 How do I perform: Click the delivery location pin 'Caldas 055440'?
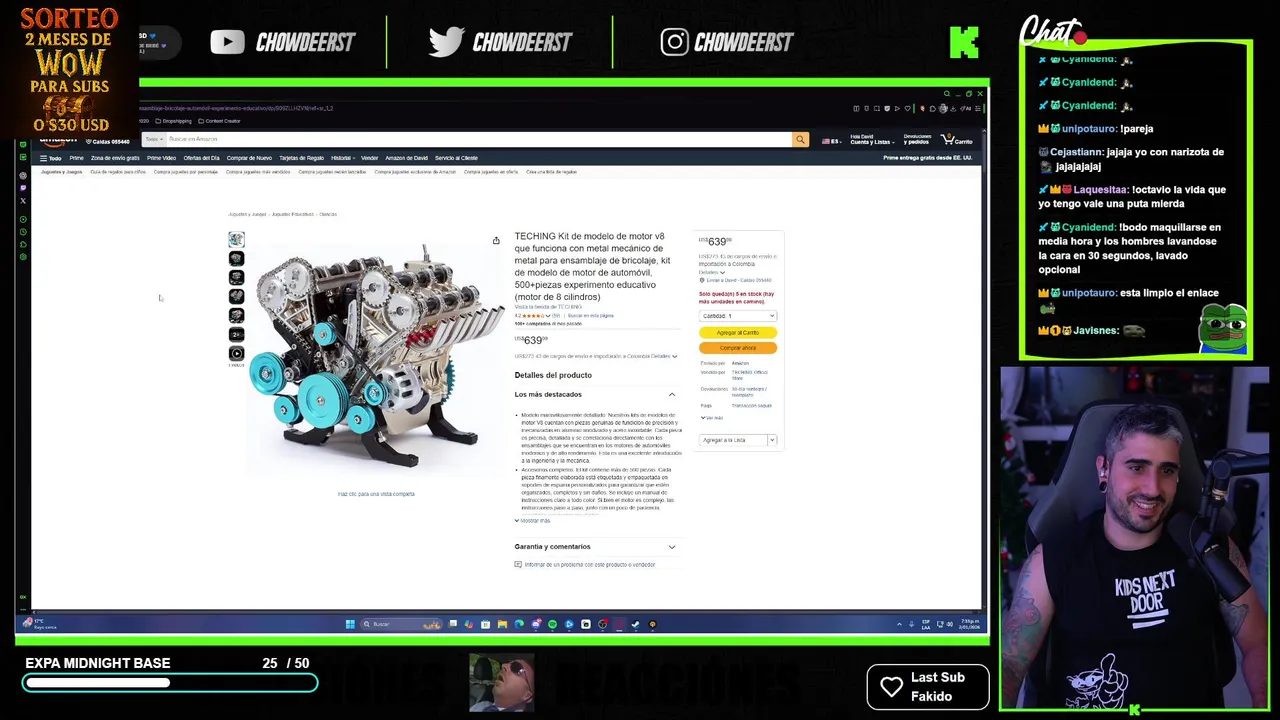(109, 141)
